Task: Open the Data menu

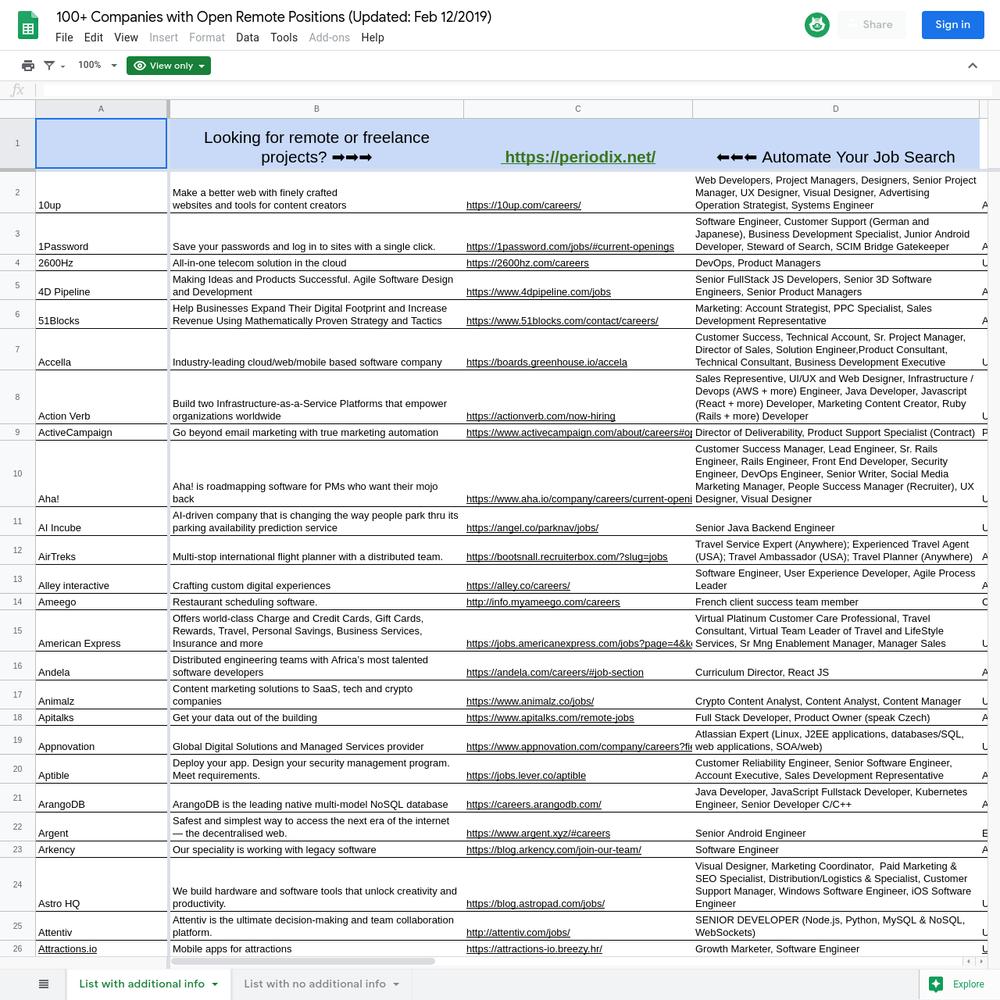Action: coord(247,38)
